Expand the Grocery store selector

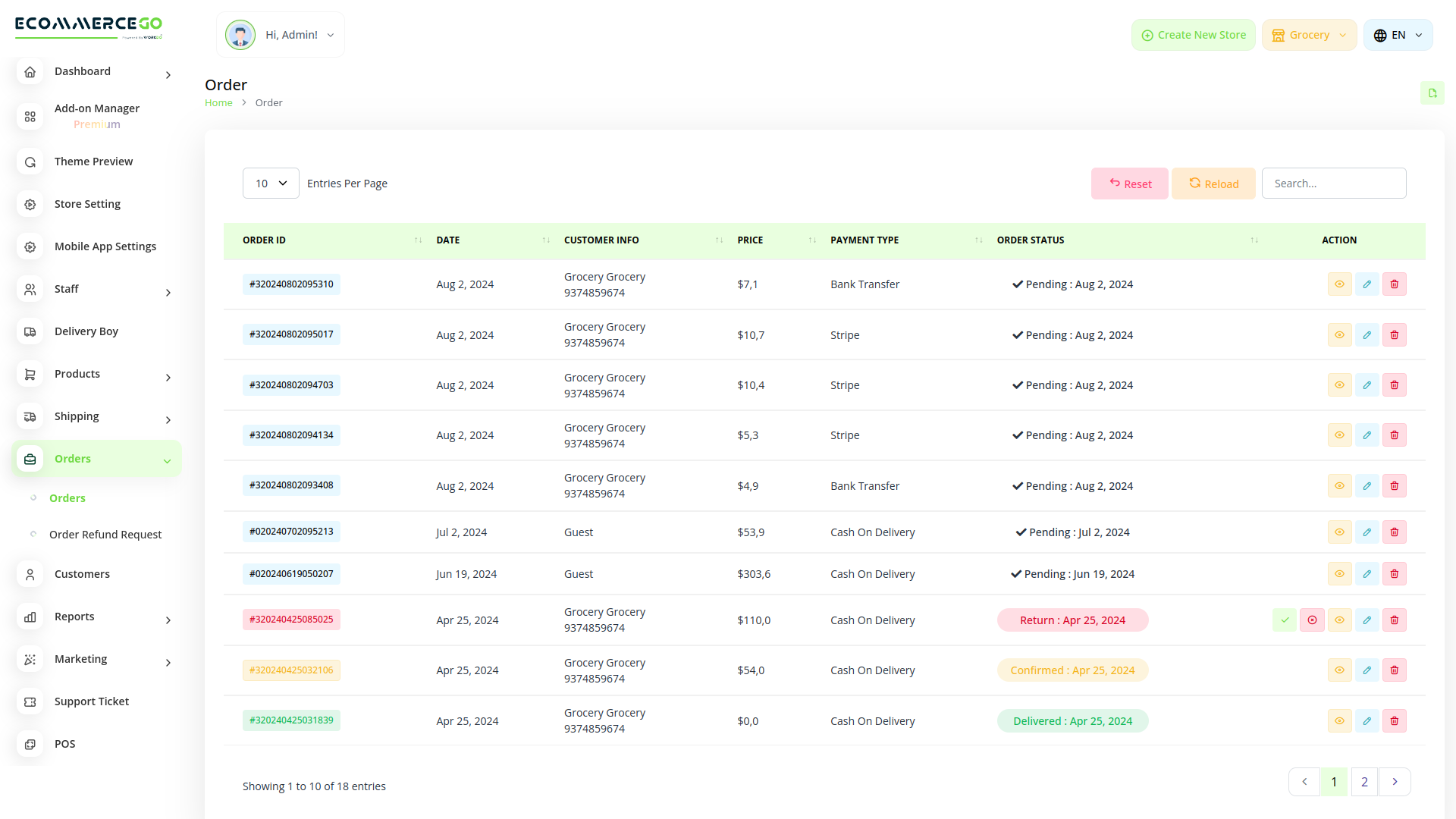coord(1309,35)
